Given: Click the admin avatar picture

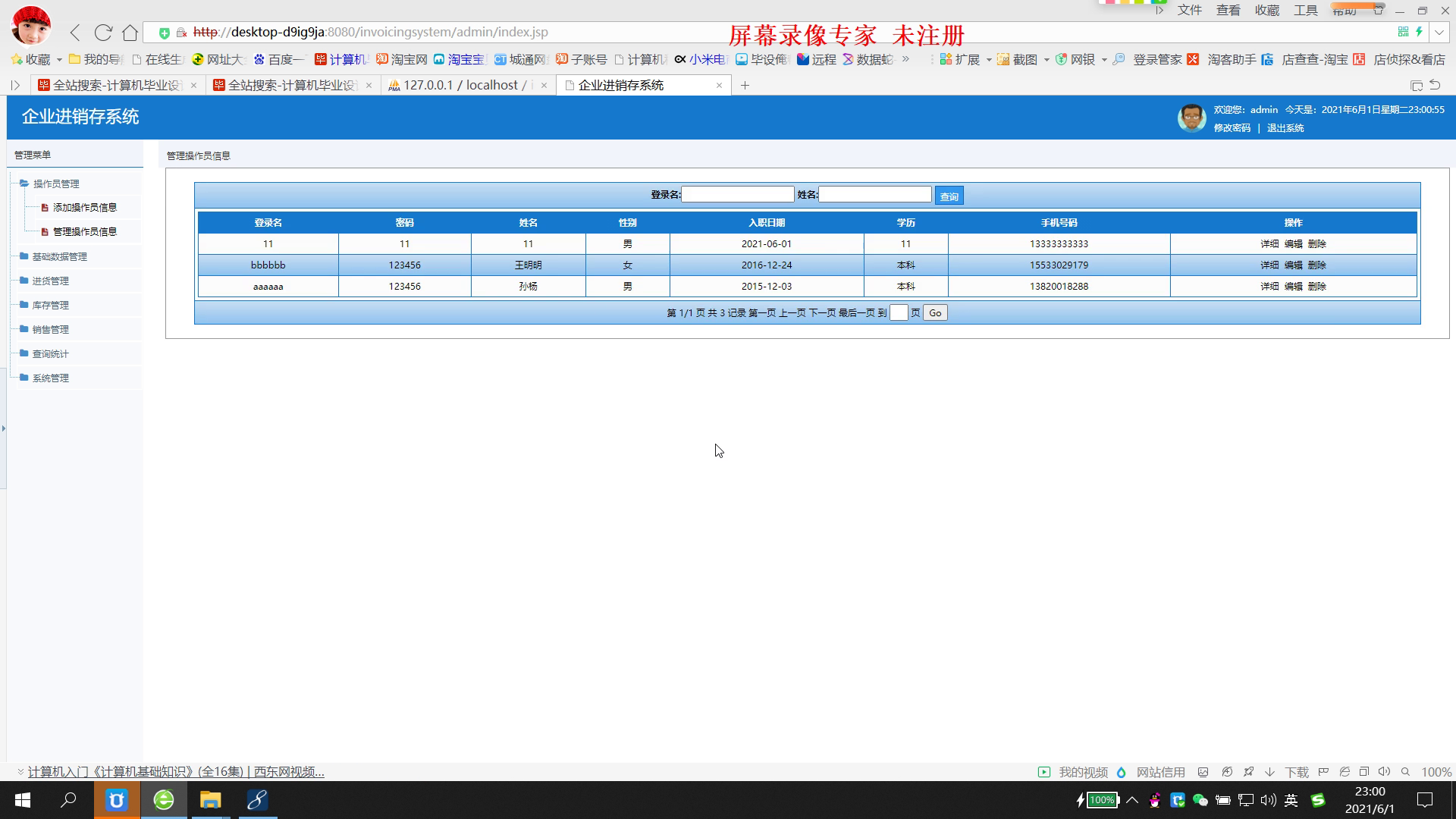Looking at the screenshot, I should 1191,118.
